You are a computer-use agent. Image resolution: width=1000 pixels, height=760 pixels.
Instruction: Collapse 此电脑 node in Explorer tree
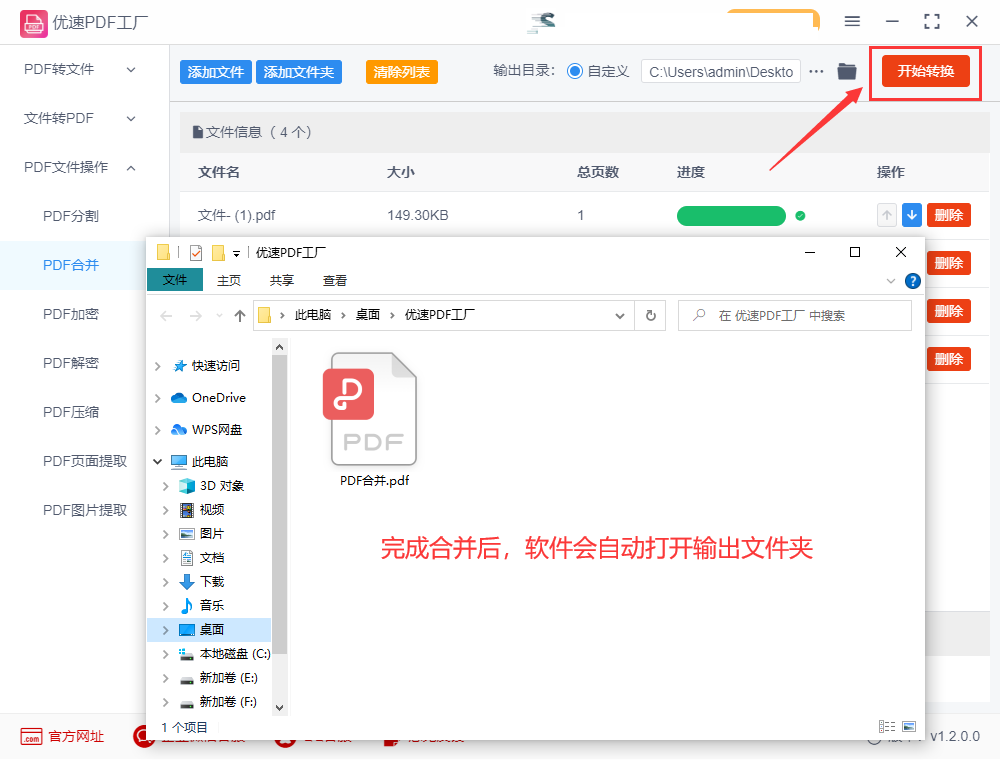coord(158,462)
